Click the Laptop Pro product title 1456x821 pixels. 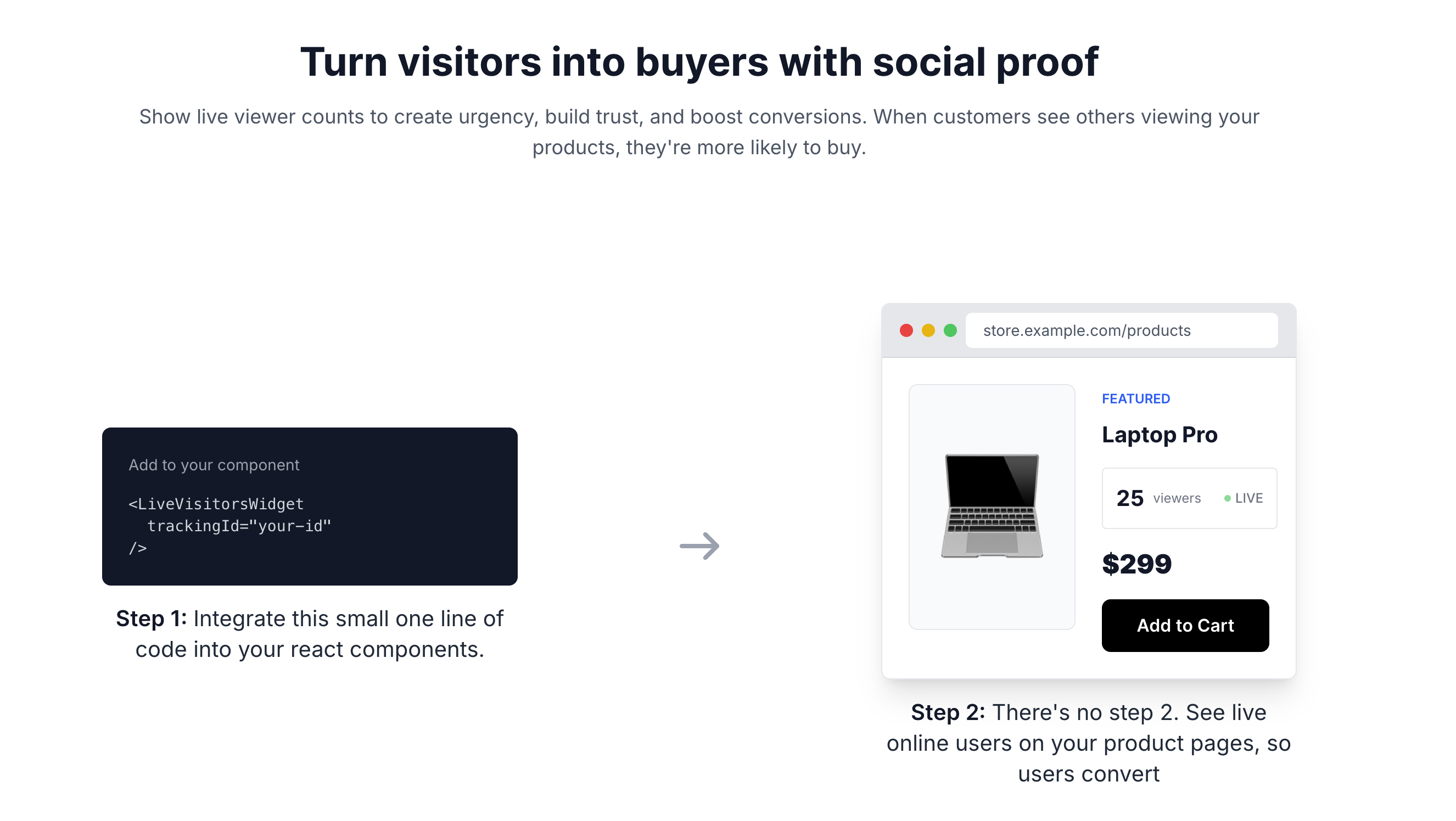click(1160, 435)
